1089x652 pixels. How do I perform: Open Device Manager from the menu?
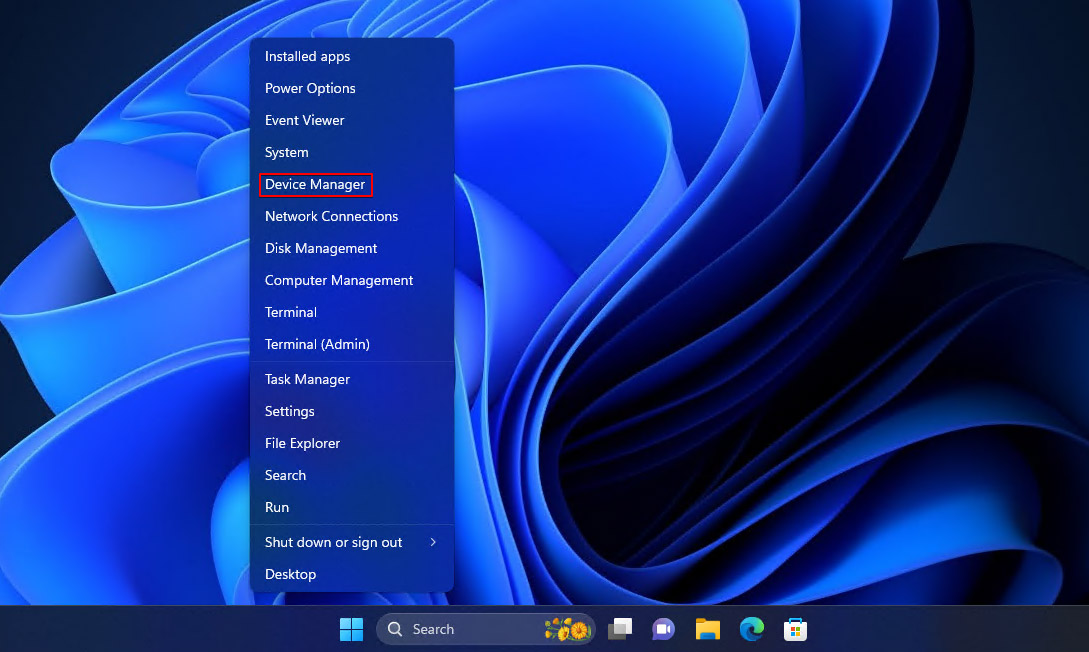point(315,184)
